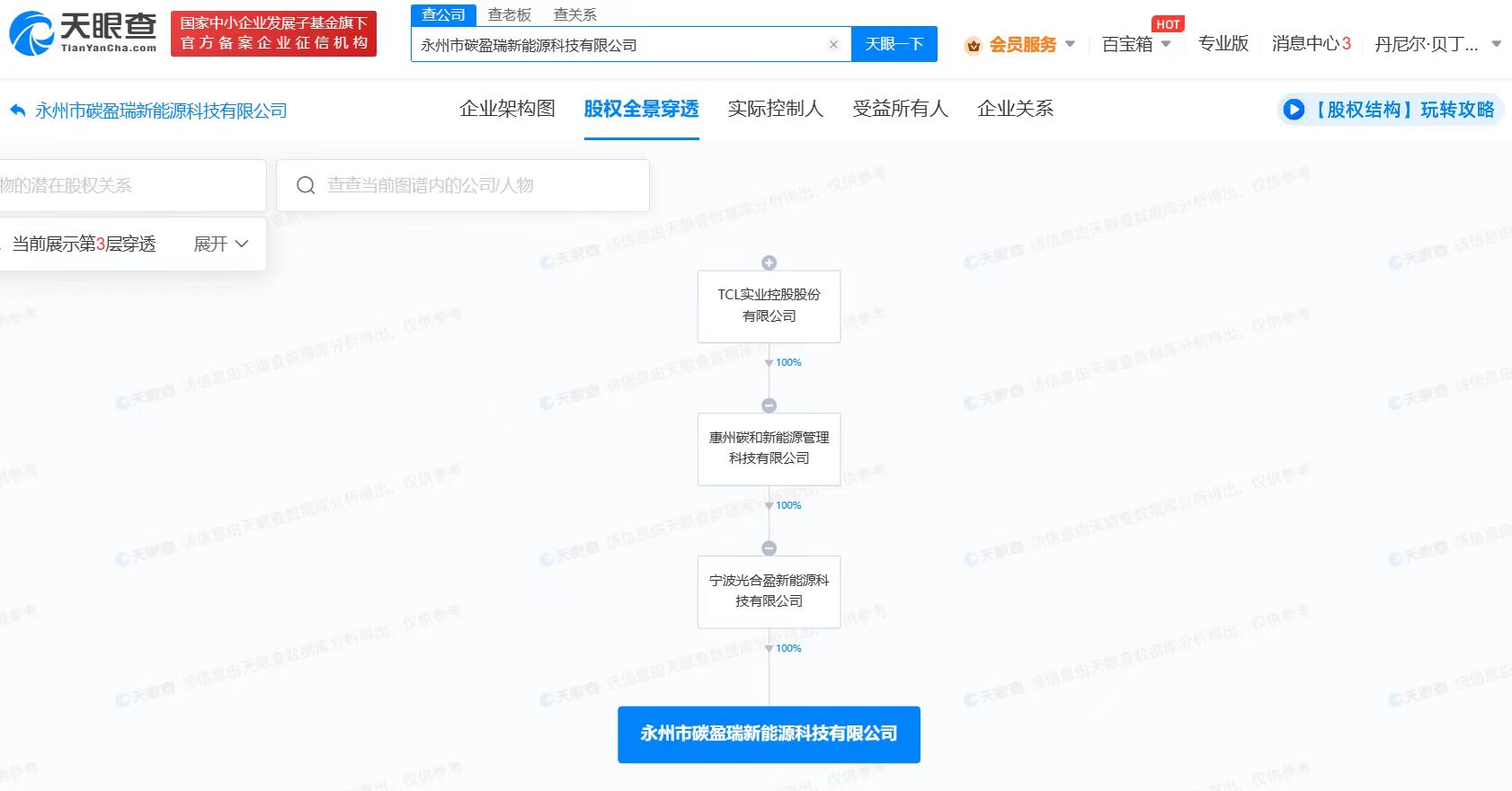Select the 查老板 search tab
Image resolution: width=1512 pixels, height=791 pixels.
(x=510, y=14)
